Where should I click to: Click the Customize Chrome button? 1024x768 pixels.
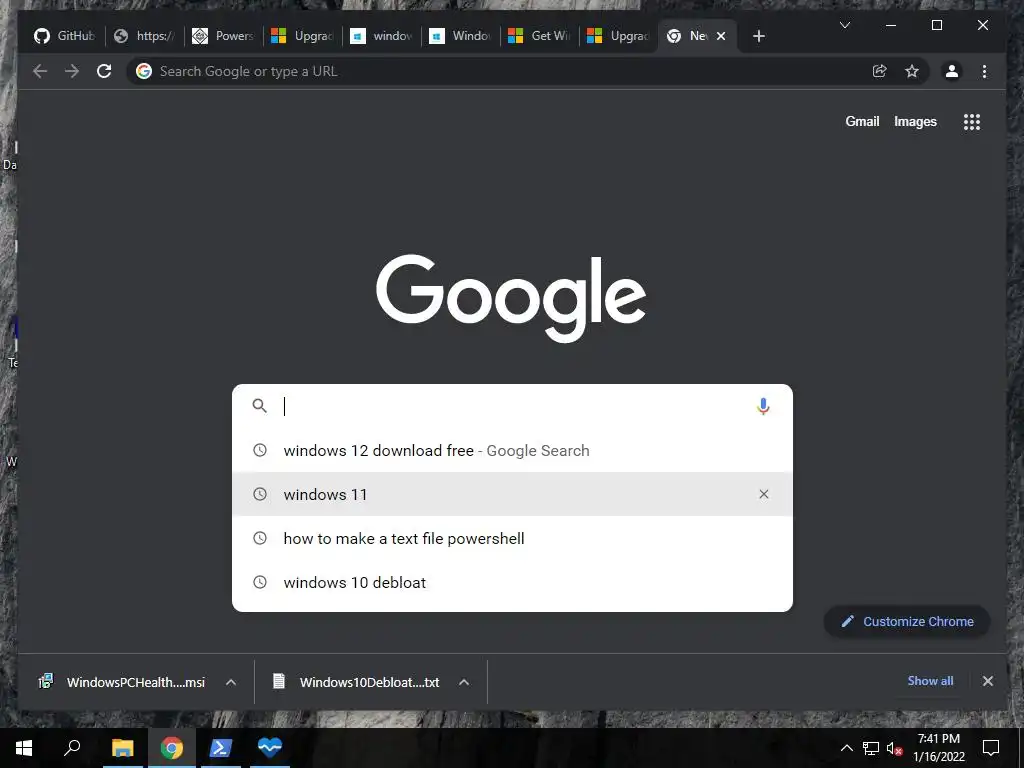pos(907,622)
